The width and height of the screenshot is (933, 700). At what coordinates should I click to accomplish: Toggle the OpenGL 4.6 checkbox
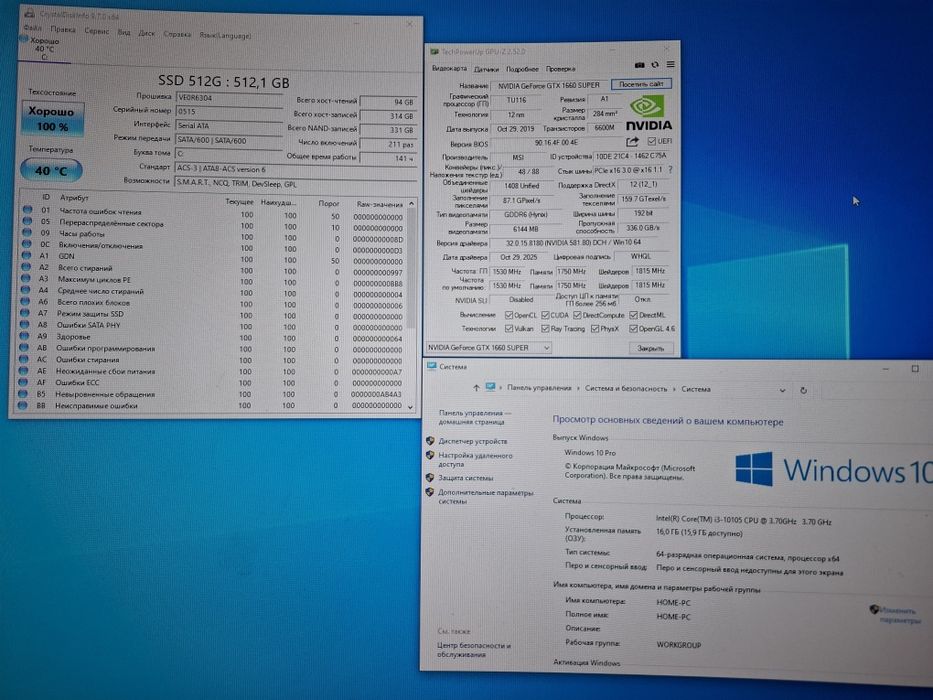pyautogui.click(x=634, y=329)
